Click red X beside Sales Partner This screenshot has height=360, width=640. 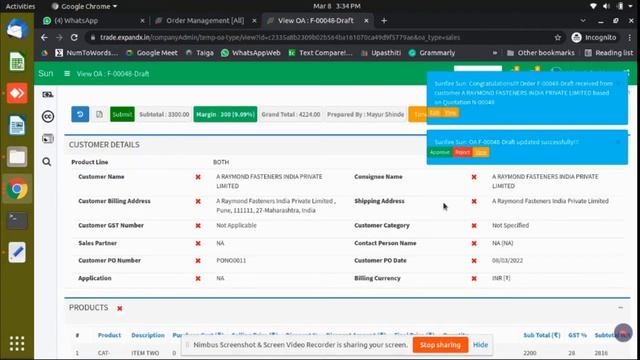(198, 243)
